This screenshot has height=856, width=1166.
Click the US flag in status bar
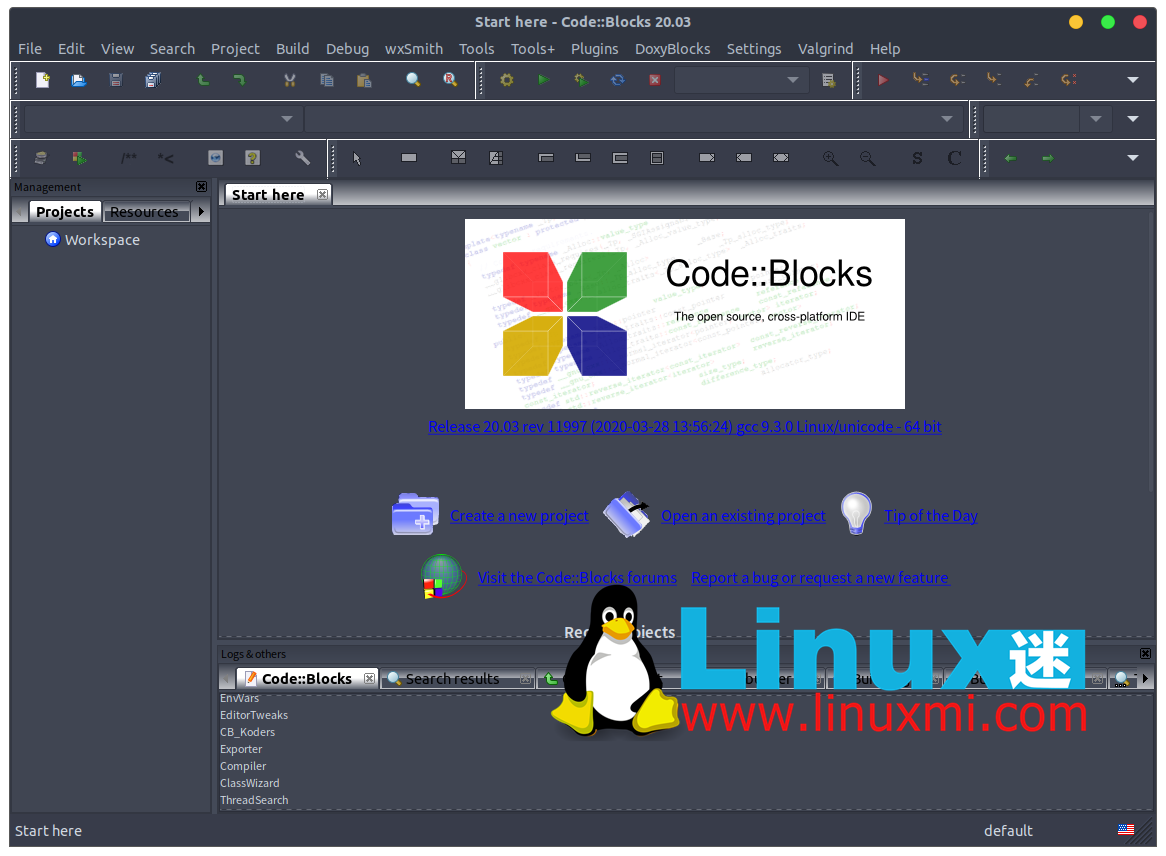(1126, 830)
